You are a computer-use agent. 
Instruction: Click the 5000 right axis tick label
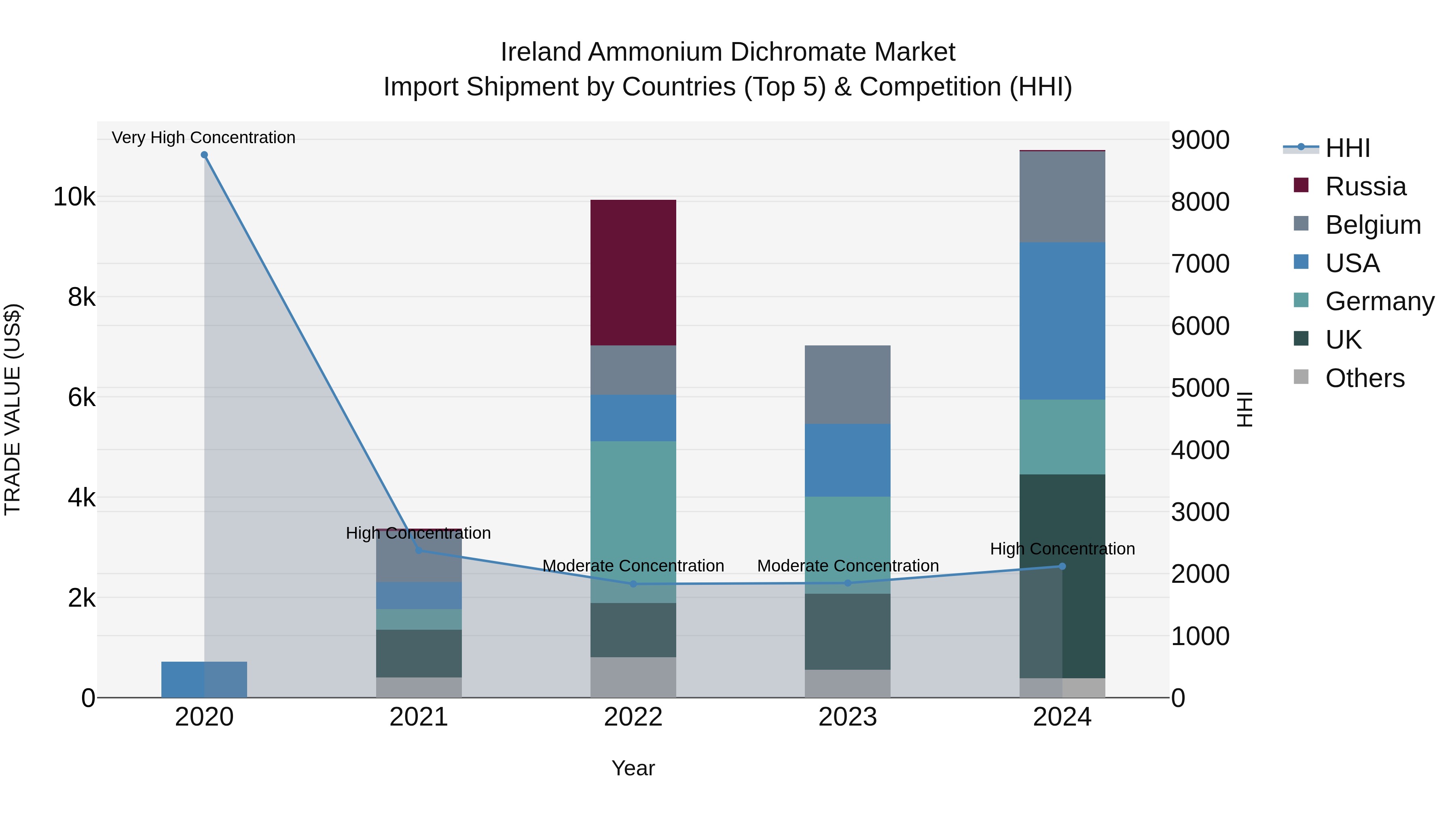pos(1200,388)
